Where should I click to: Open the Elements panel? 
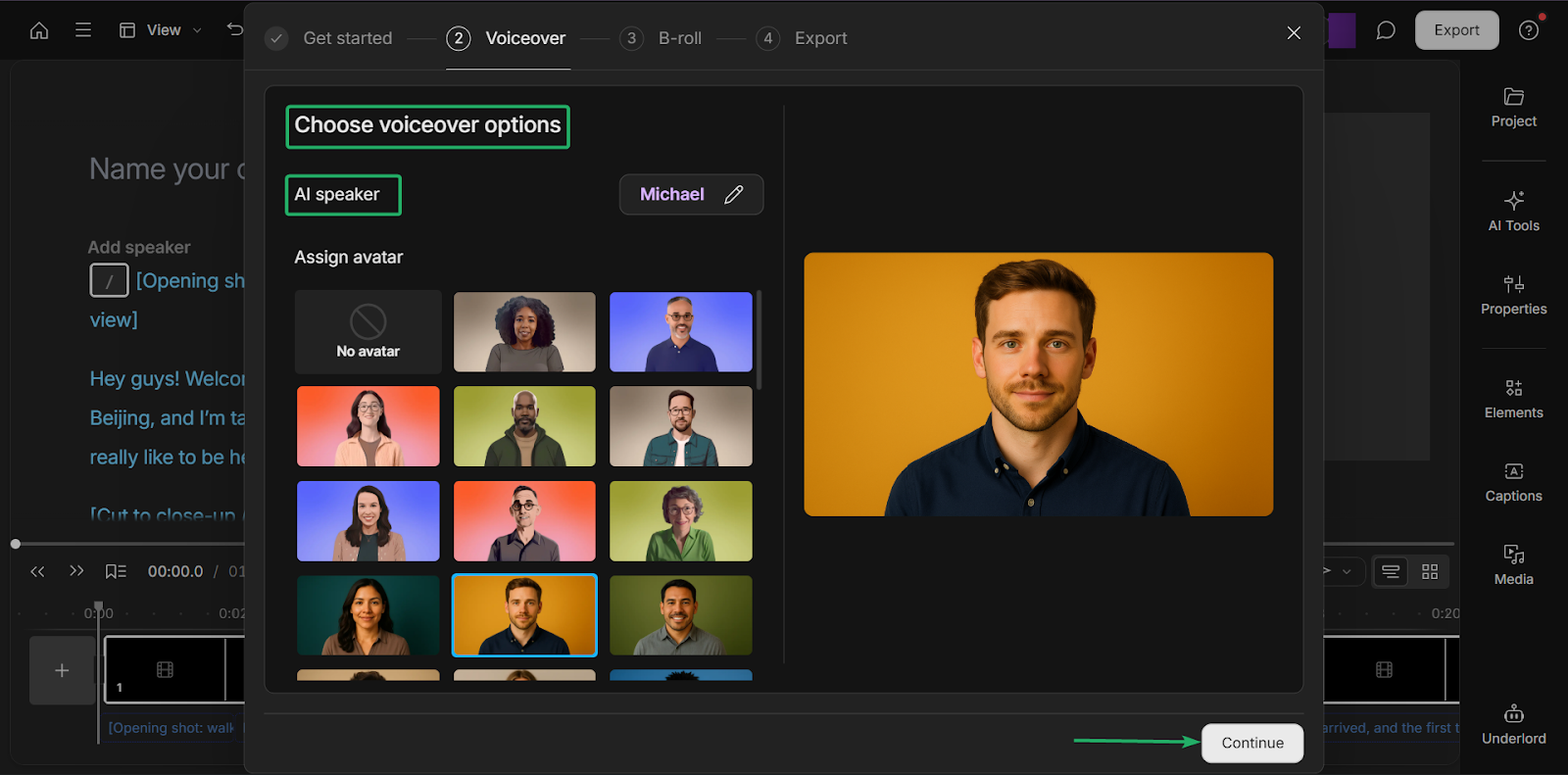1513,399
